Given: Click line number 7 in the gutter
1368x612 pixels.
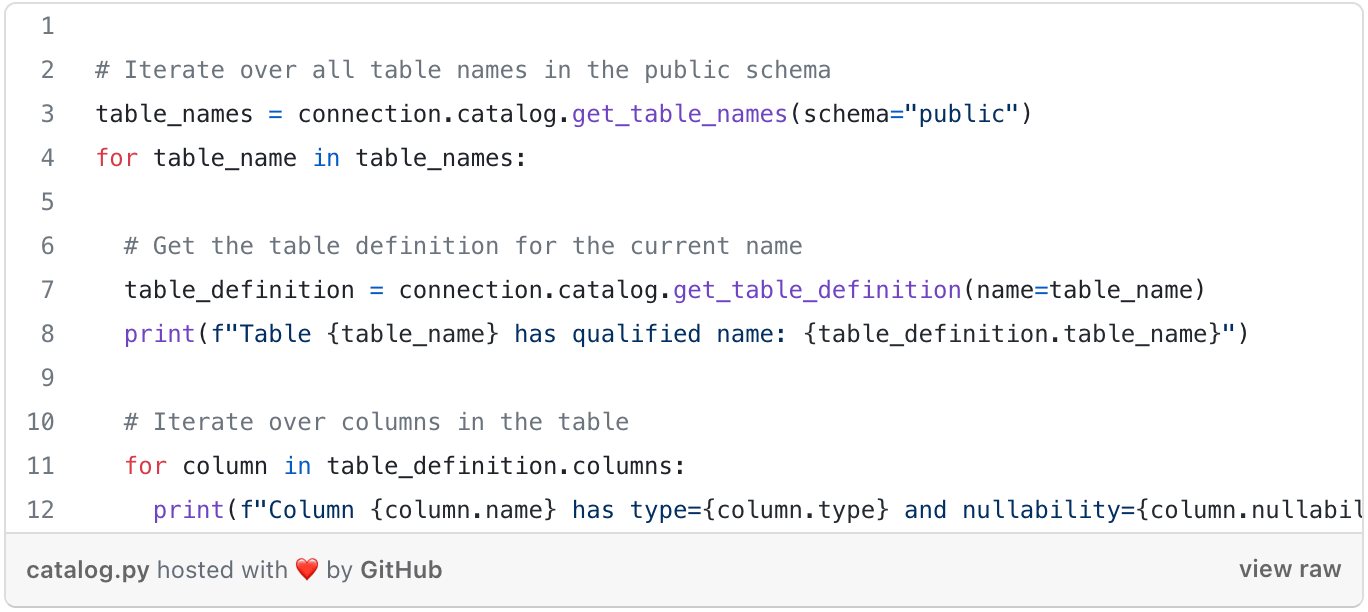Looking at the screenshot, I should click(47, 290).
